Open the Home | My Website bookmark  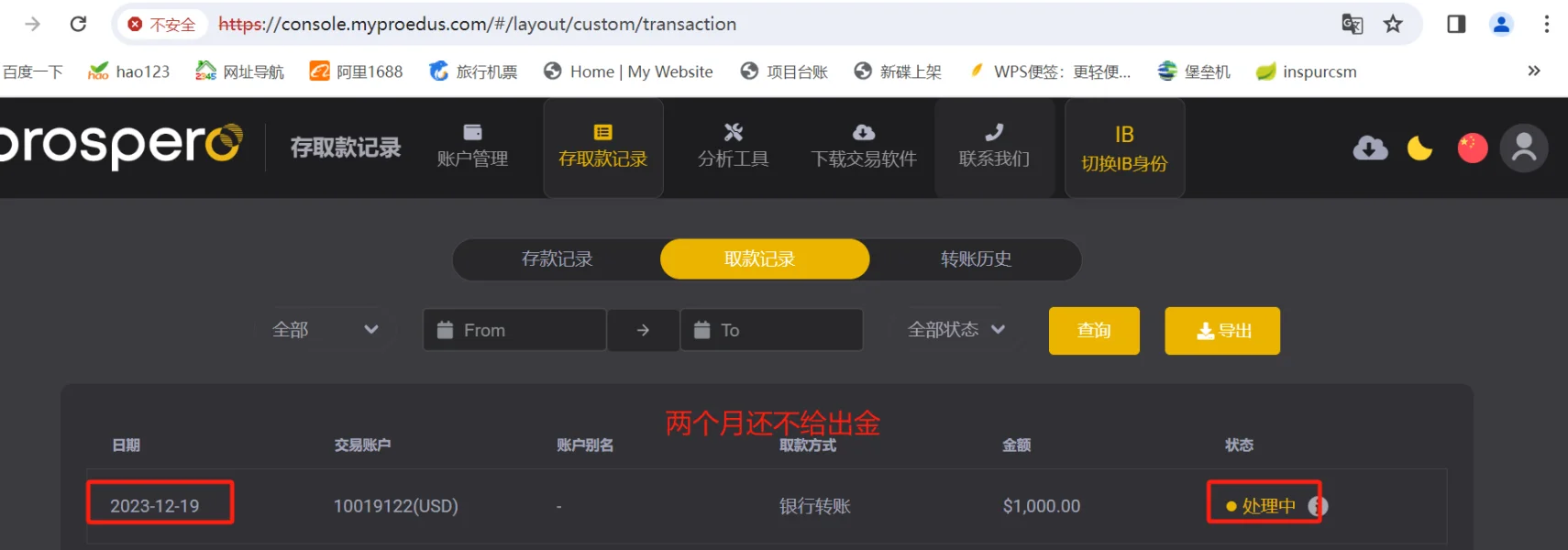click(x=628, y=71)
